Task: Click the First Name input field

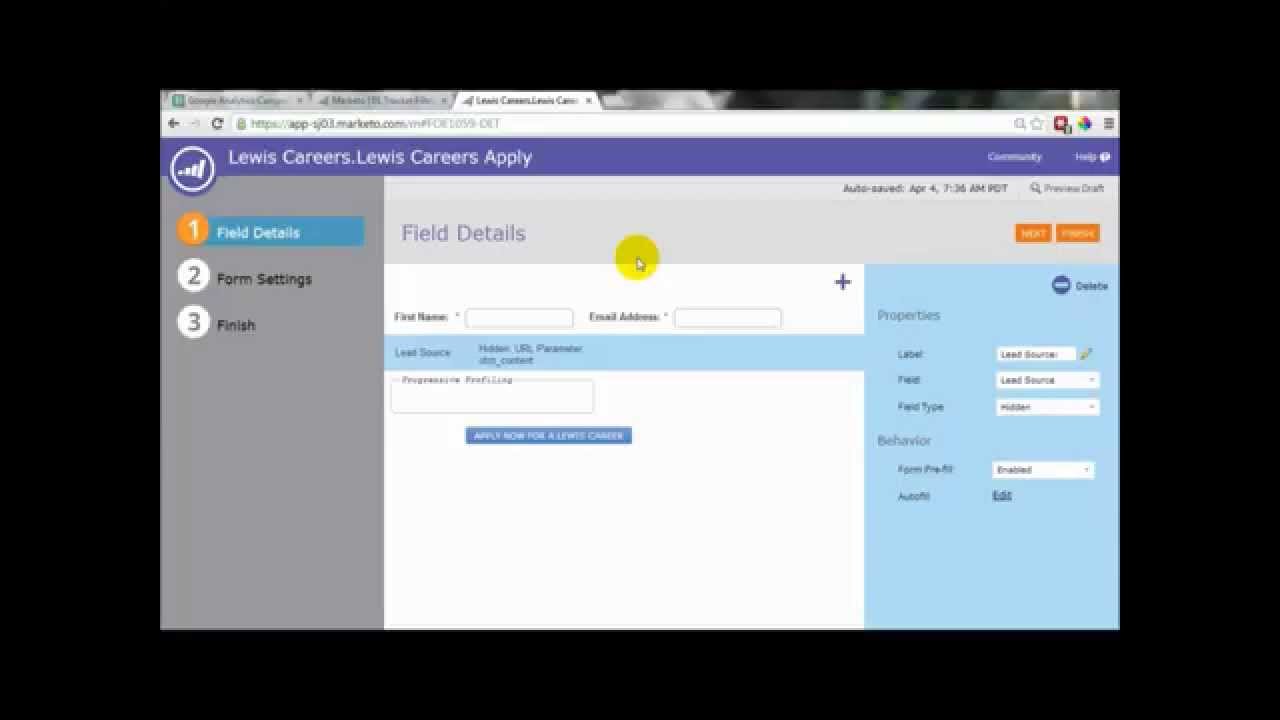Action: coord(519,318)
